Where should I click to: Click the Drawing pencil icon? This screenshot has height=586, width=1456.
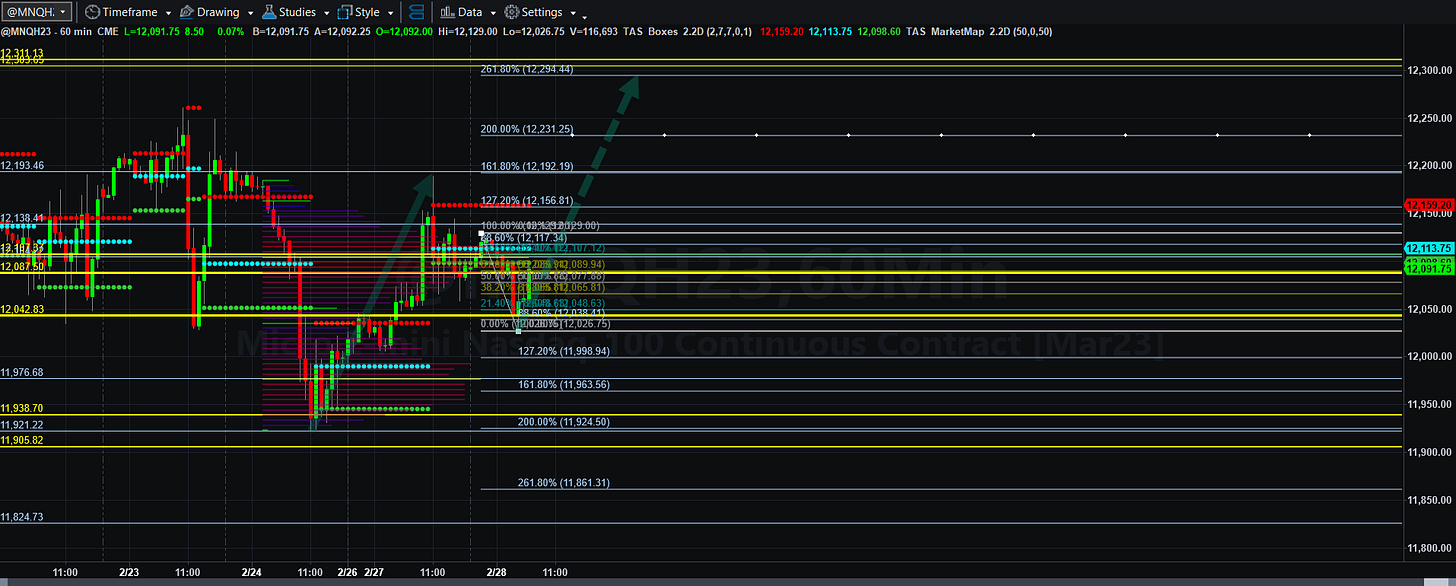pos(187,12)
